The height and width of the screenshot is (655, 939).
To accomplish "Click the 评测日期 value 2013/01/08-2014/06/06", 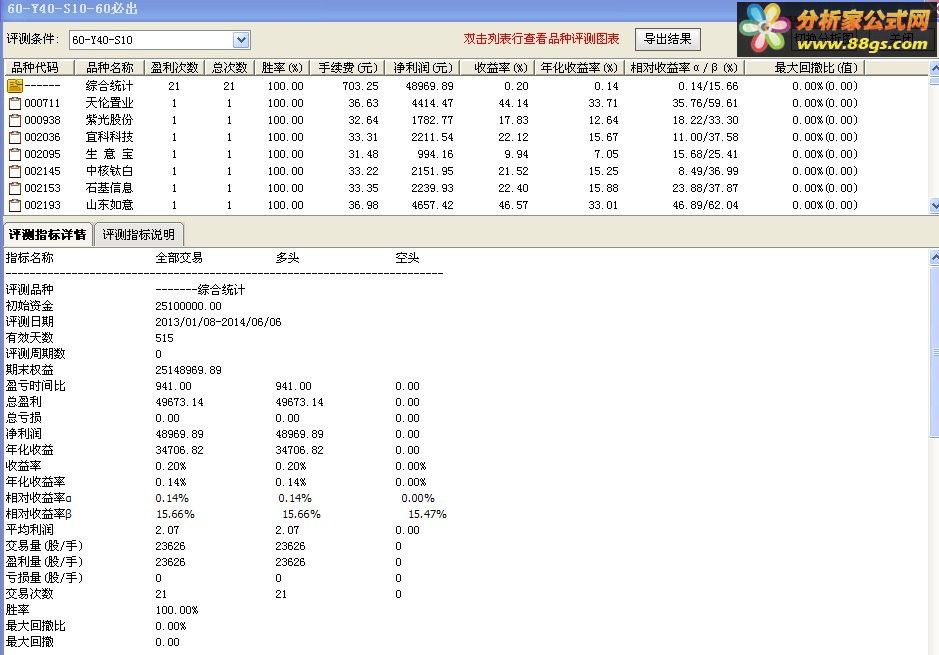I will click(x=219, y=322).
